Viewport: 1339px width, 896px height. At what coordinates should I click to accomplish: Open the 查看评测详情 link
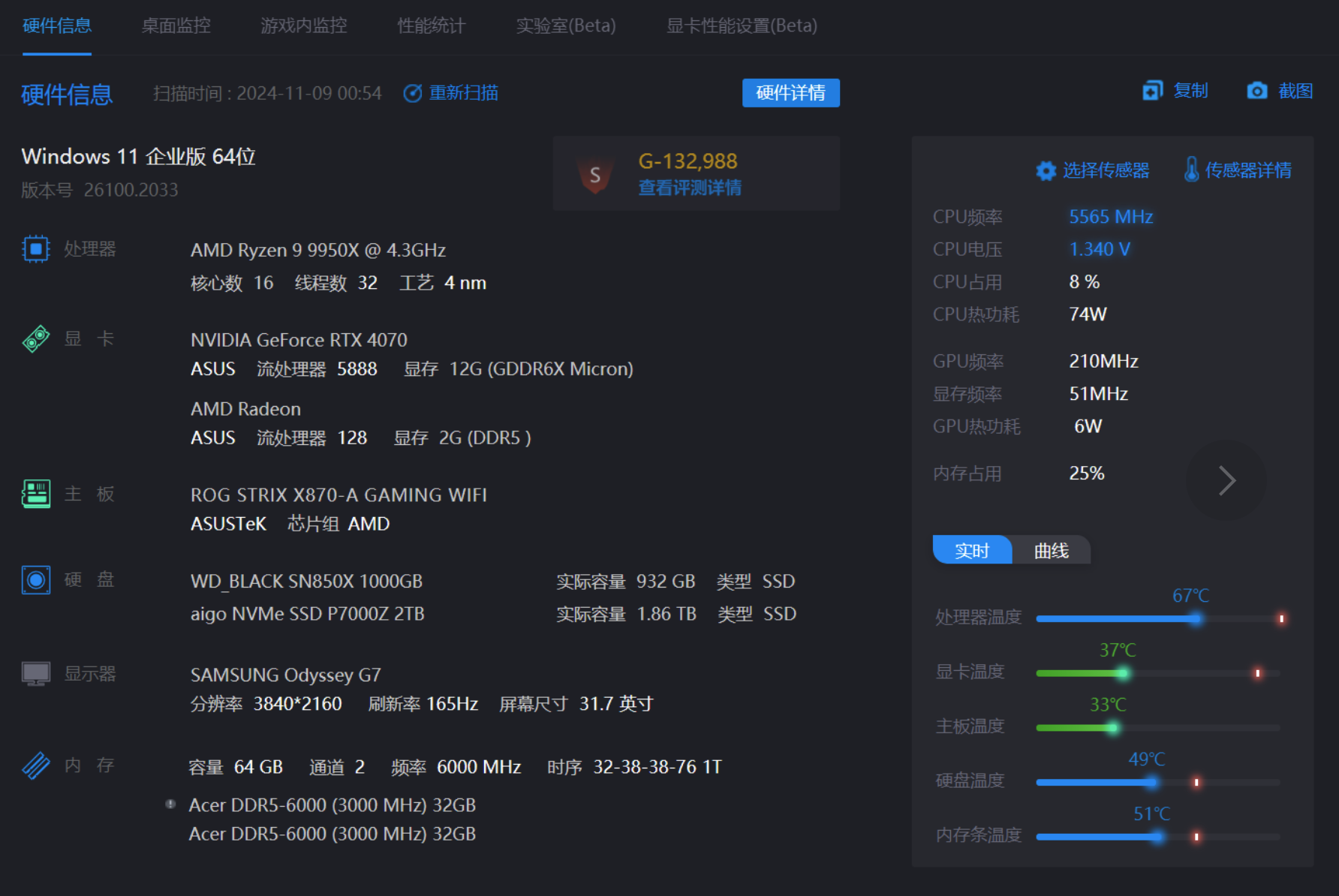(x=689, y=188)
